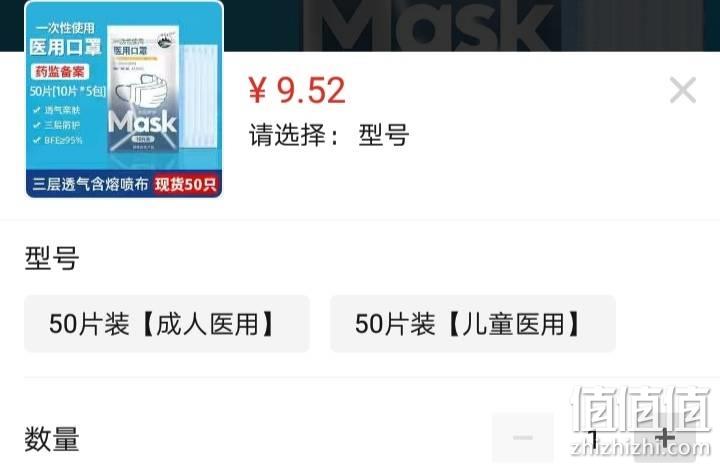The width and height of the screenshot is (720, 465).
Task: Tap the 三层透气含熔喷布 strip on thumbnail
Action: [x=90, y=184]
